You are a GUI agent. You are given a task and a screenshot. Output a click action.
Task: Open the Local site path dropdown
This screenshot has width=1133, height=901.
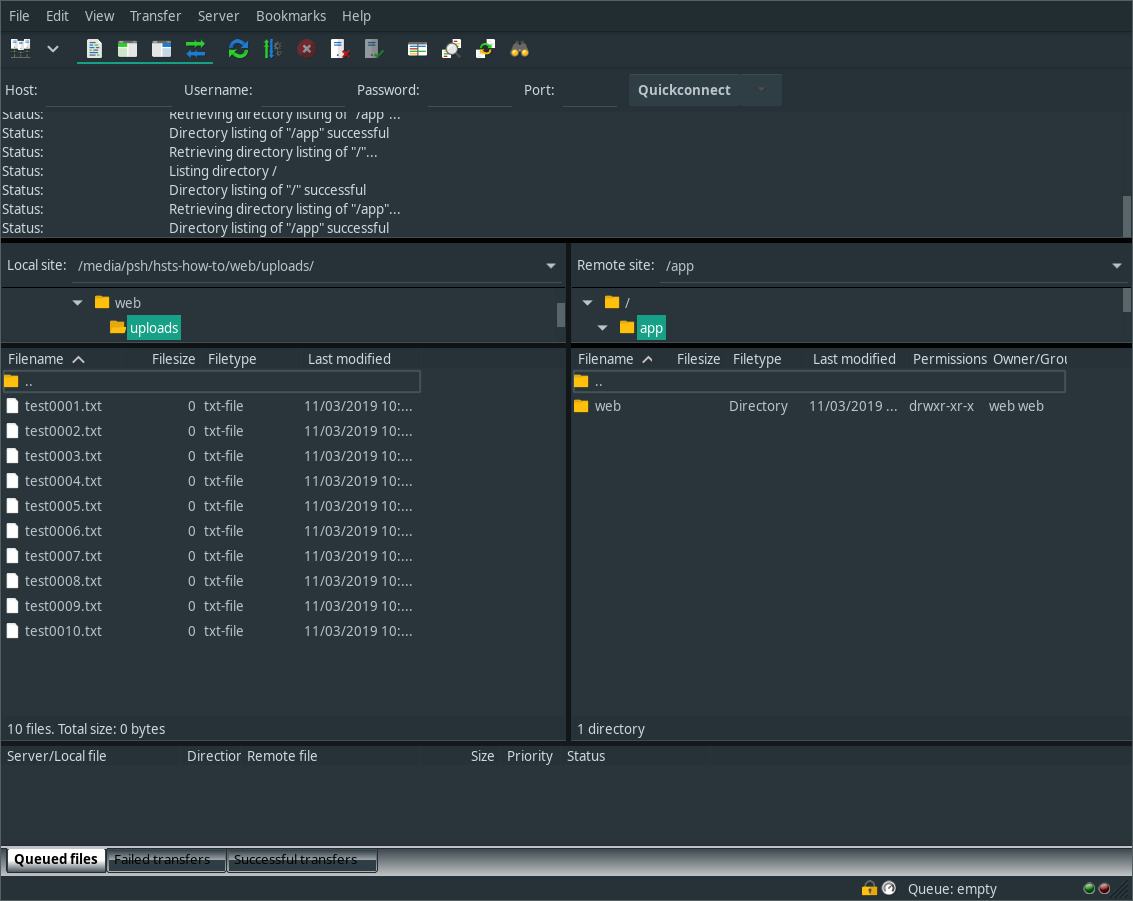[550, 265]
